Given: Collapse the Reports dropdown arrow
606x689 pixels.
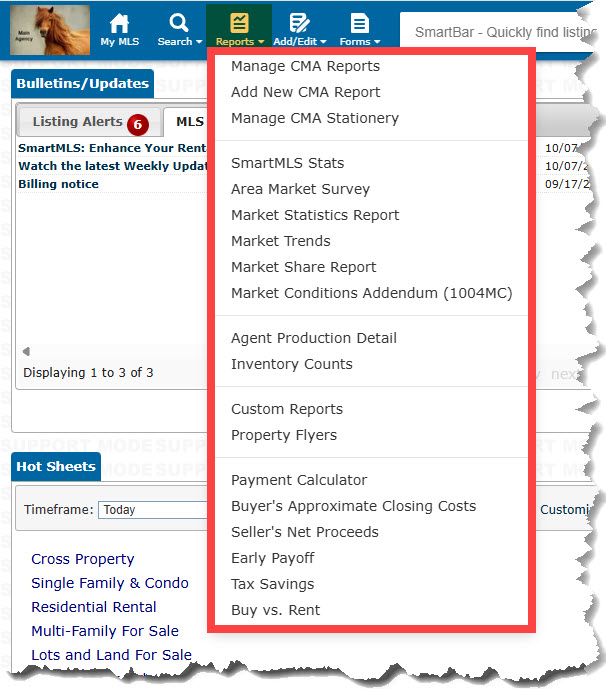Looking at the screenshot, I should click(261, 42).
